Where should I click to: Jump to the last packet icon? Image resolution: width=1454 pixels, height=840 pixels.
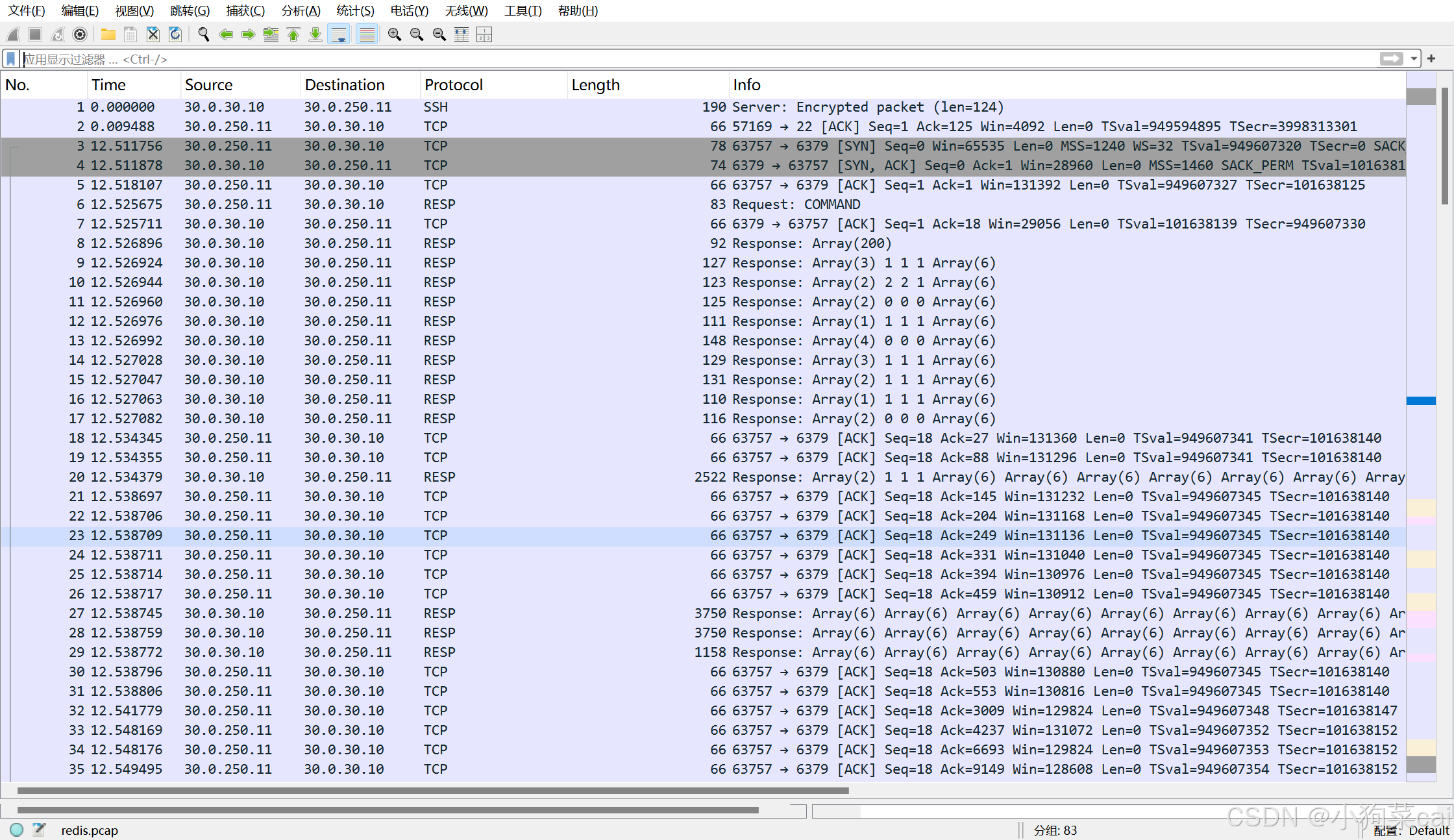(315, 34)
